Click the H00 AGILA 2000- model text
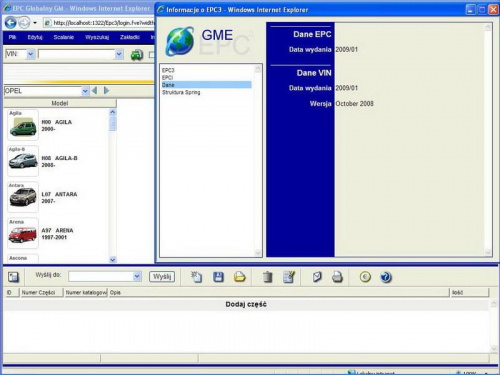This screenshot has height=375, width=500. coord(57,125)
